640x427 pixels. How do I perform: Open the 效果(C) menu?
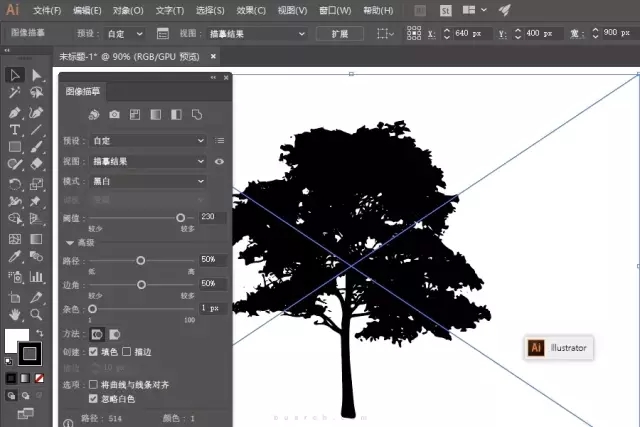pyautogui.click(x=251, y=10)
